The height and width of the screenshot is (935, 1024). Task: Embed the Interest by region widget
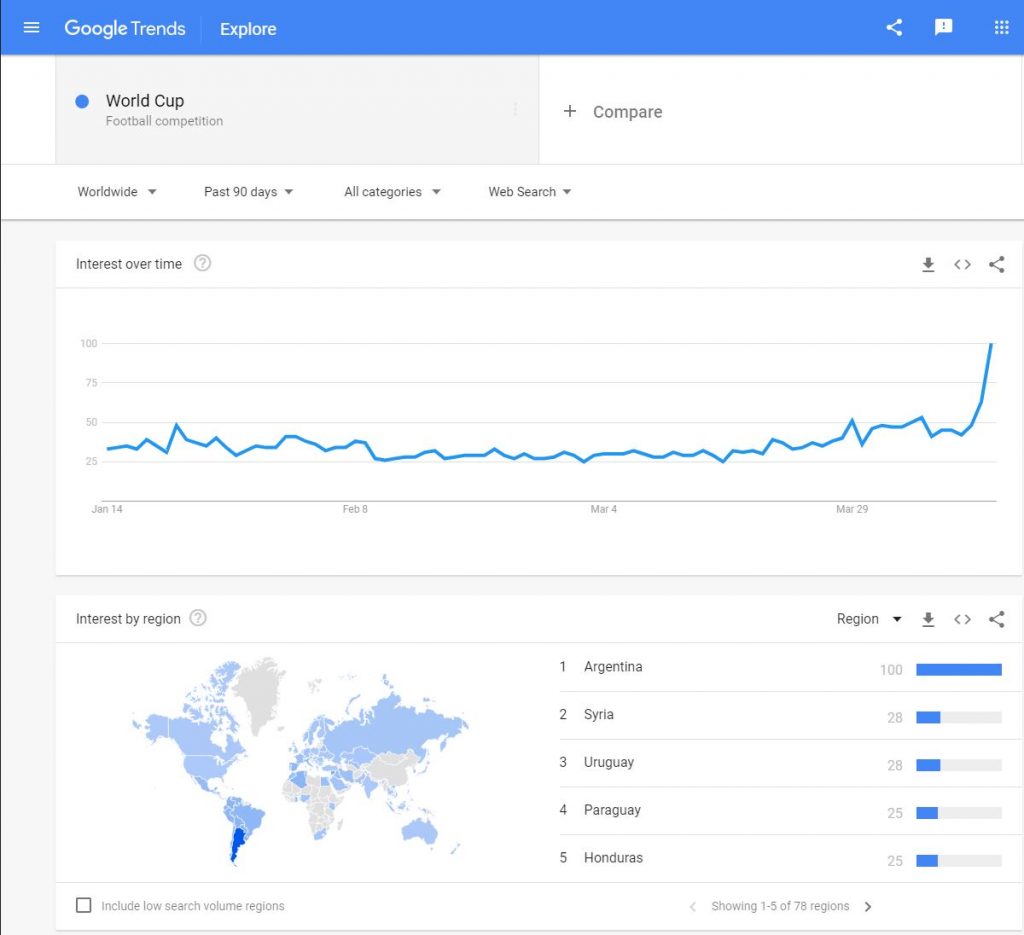[x=962, y=619]
